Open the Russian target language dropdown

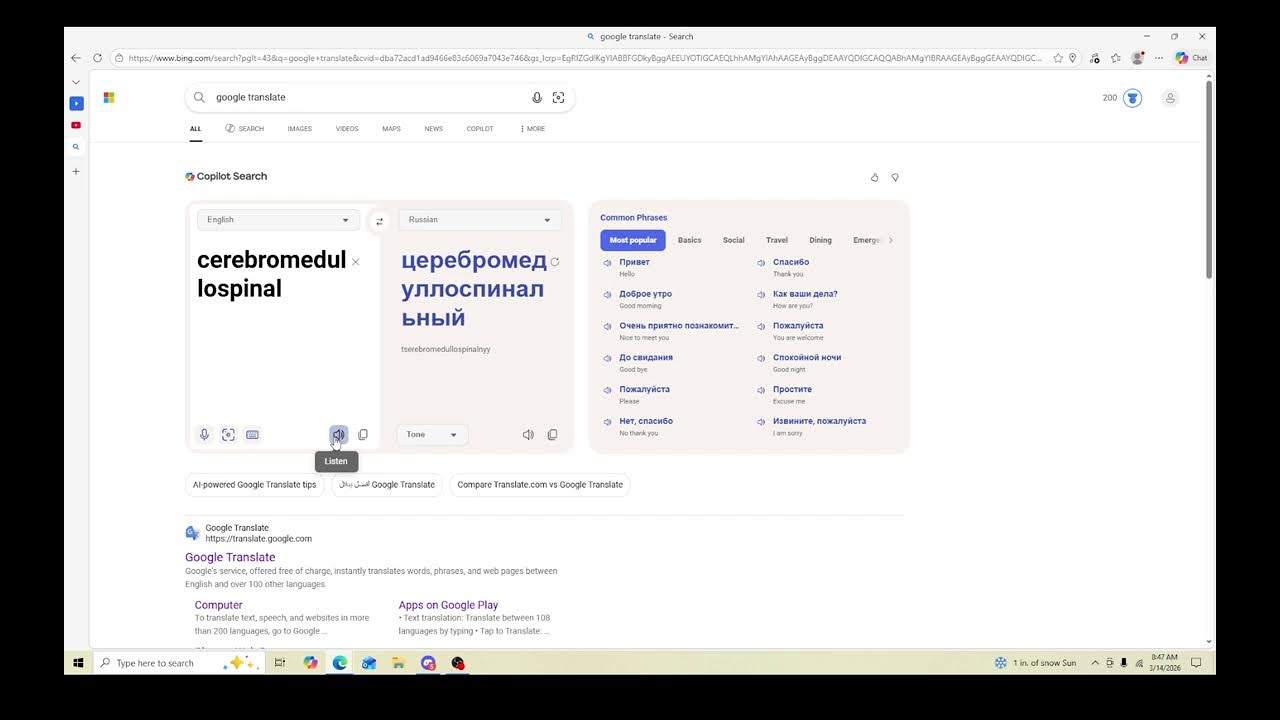480,220
